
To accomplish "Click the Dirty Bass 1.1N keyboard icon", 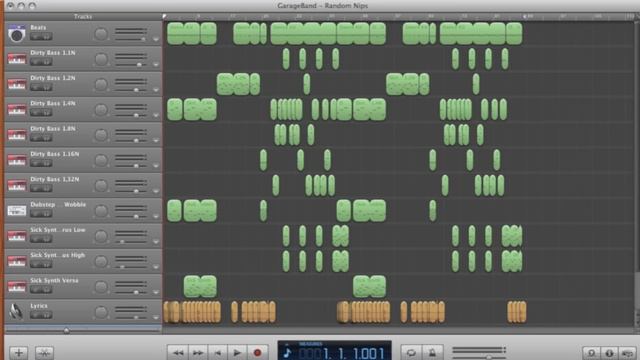I will 17,59.
